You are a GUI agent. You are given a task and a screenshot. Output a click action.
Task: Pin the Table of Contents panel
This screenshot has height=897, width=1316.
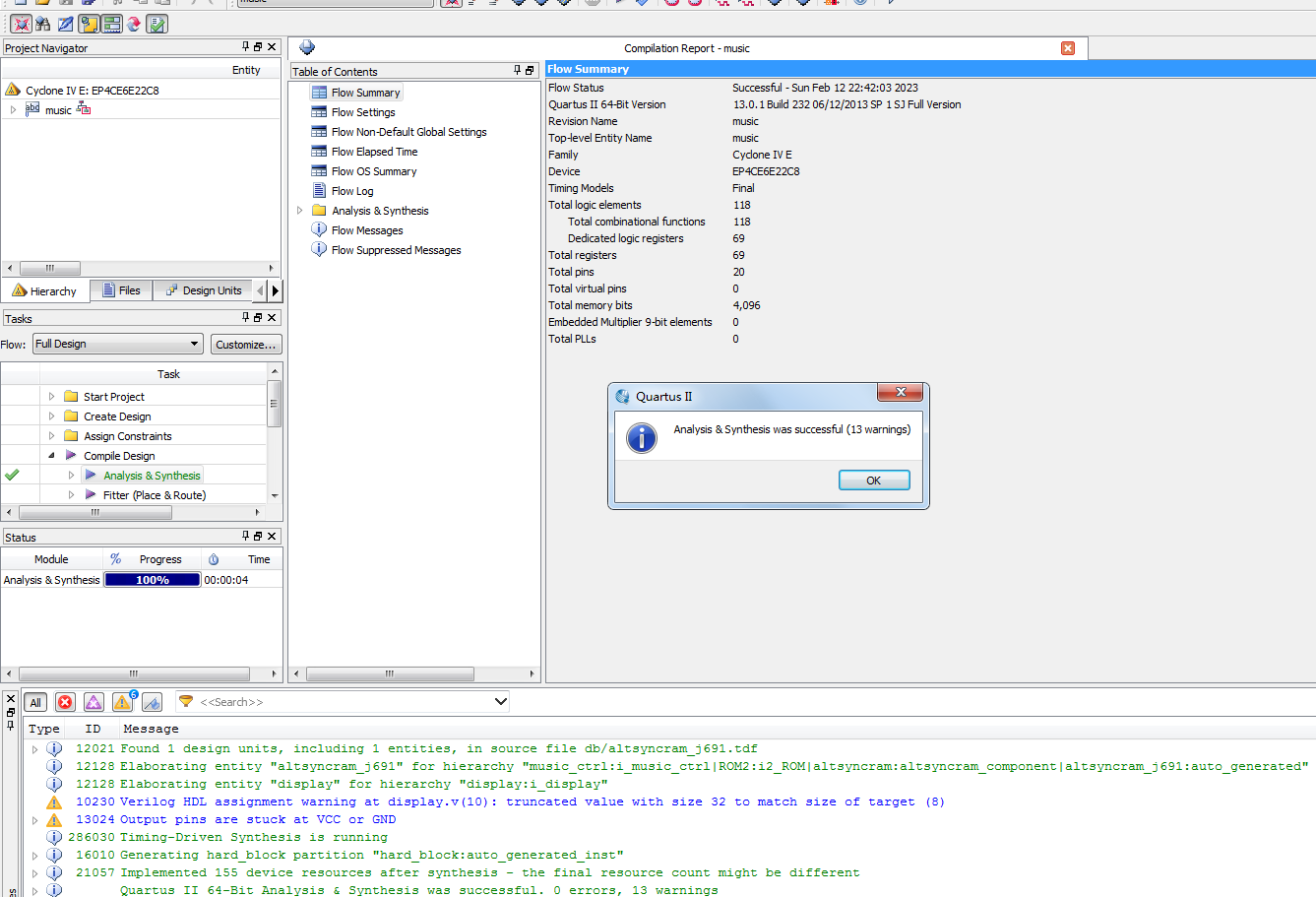[x=518, y=70]
